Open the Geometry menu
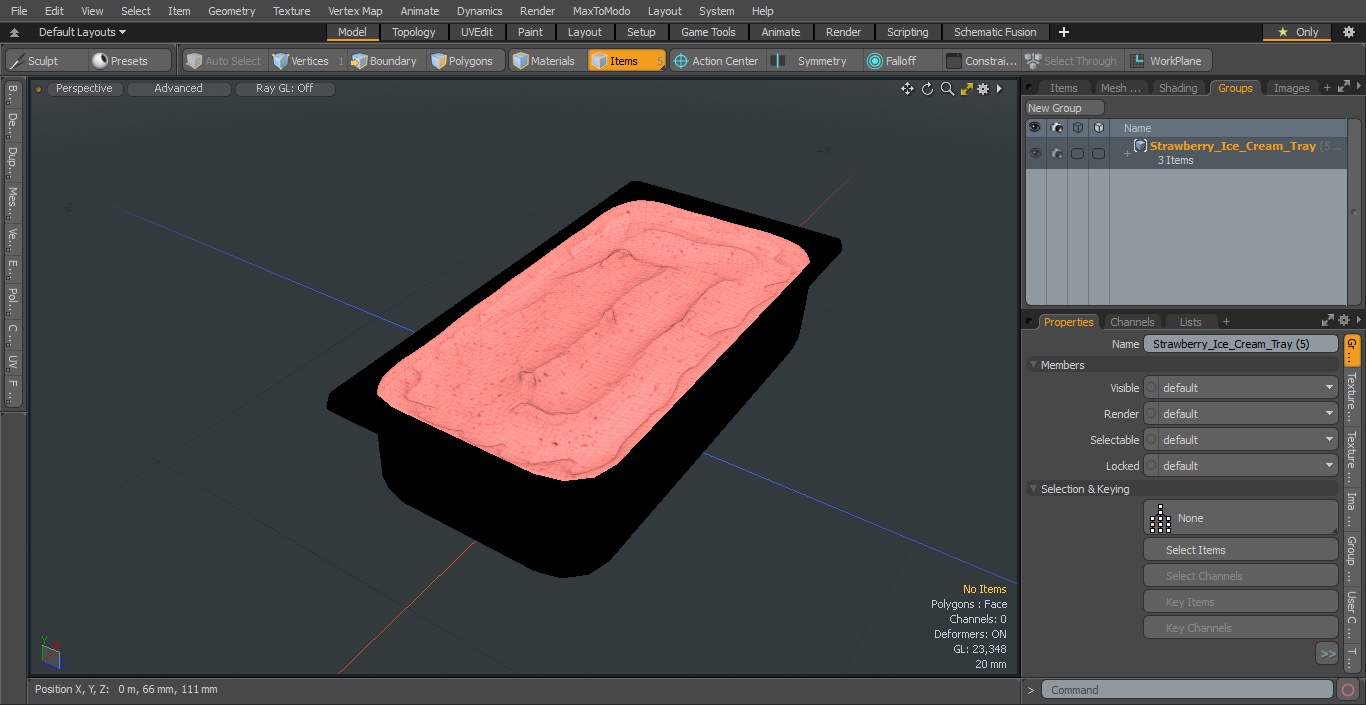Screen dimensions: 1366x705 [x=231, y=11]
